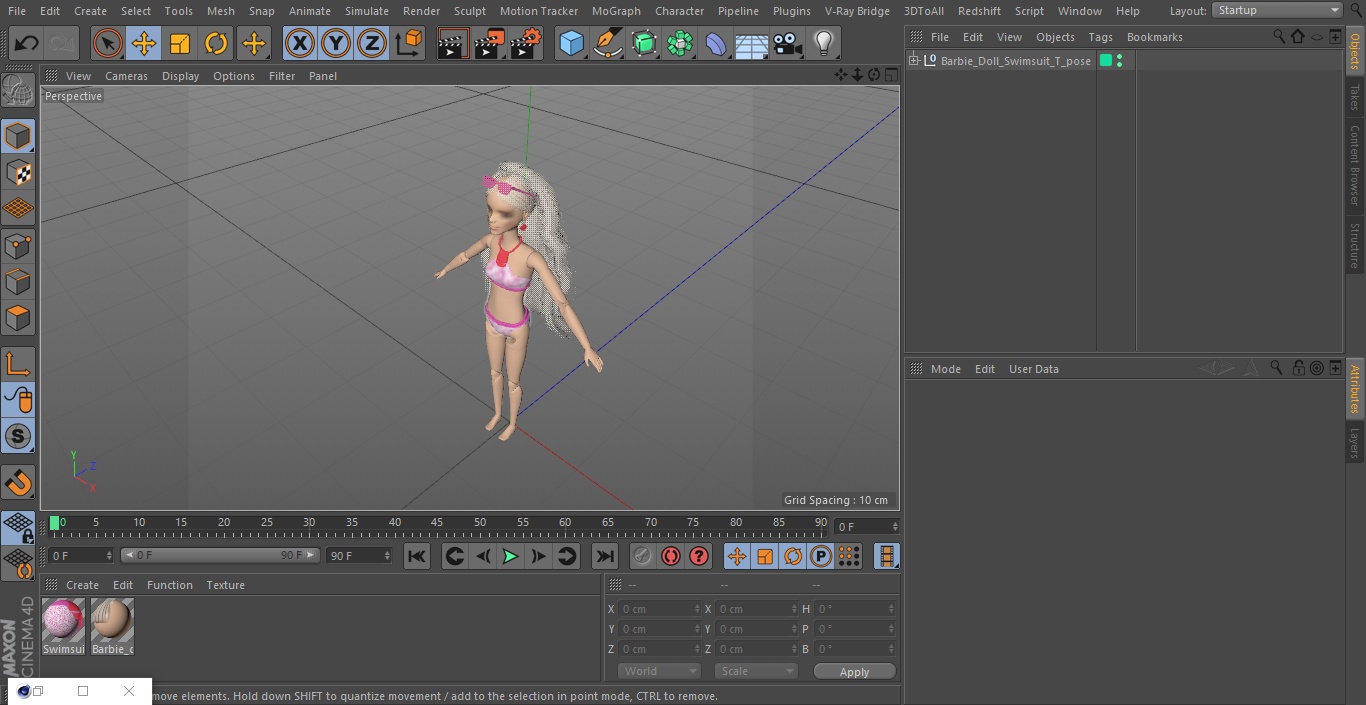Switch to Texture mode
Image resolution: width=1366 pixels, height=705 pixels.
pyautogui.click(x=18, y=172)
